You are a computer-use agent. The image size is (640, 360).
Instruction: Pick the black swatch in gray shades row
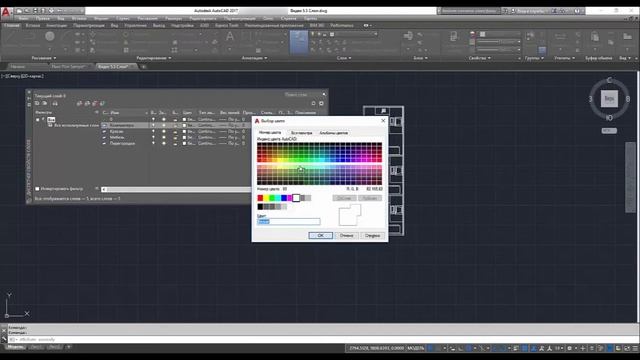260,207
